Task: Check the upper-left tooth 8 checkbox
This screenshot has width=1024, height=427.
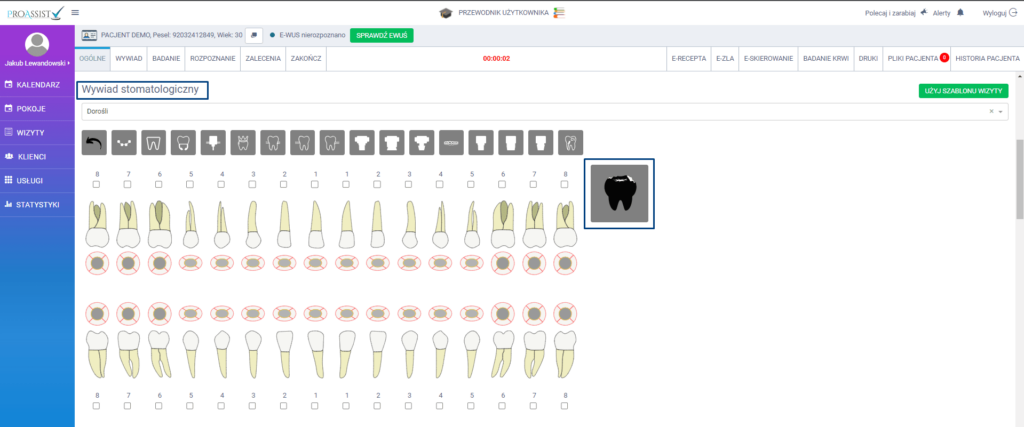Action: coord(97,185)
